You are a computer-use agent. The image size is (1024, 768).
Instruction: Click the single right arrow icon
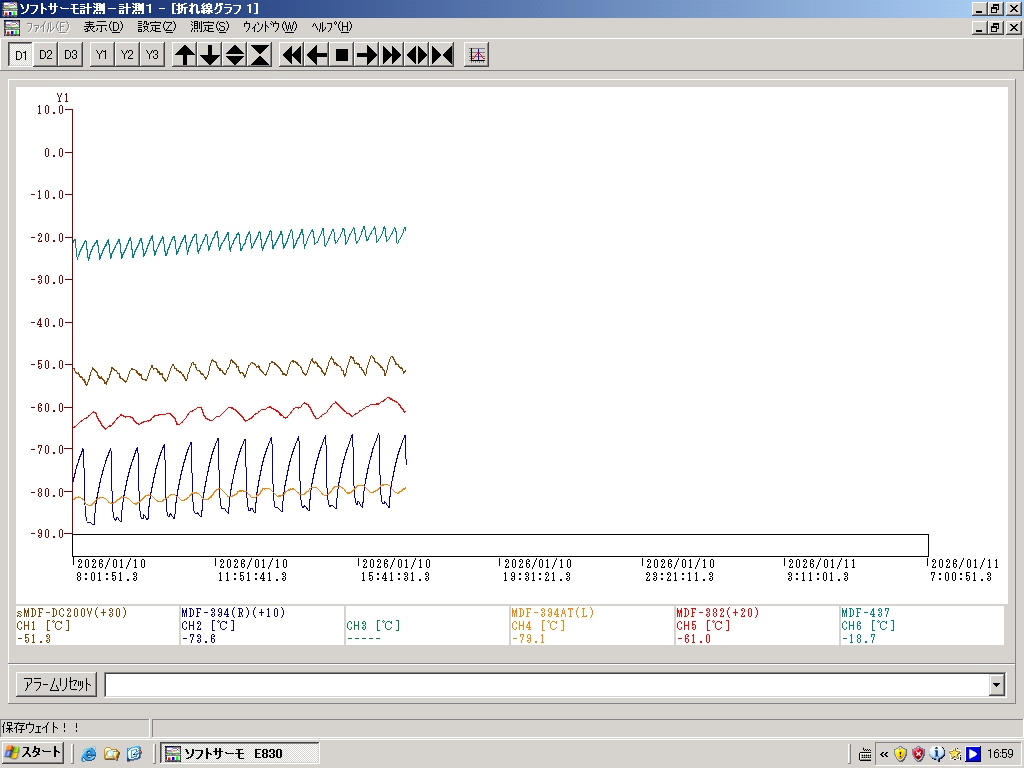pos(367,55)
